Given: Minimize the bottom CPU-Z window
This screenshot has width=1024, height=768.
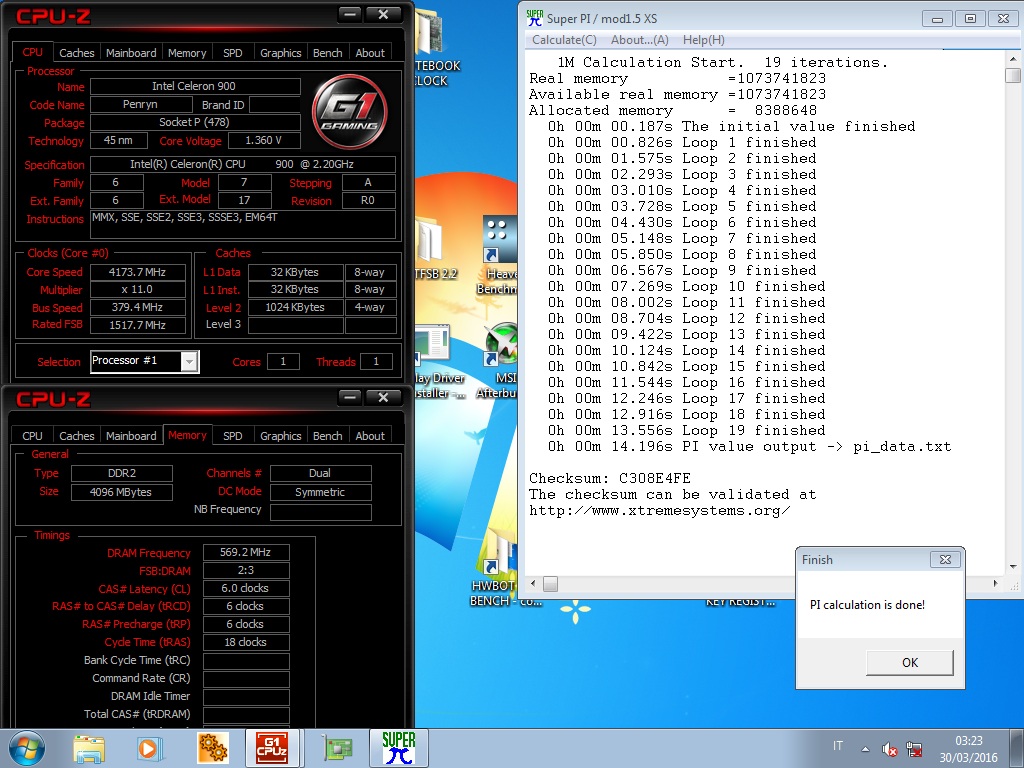Looking at the screenshot, I should (350, 397).
